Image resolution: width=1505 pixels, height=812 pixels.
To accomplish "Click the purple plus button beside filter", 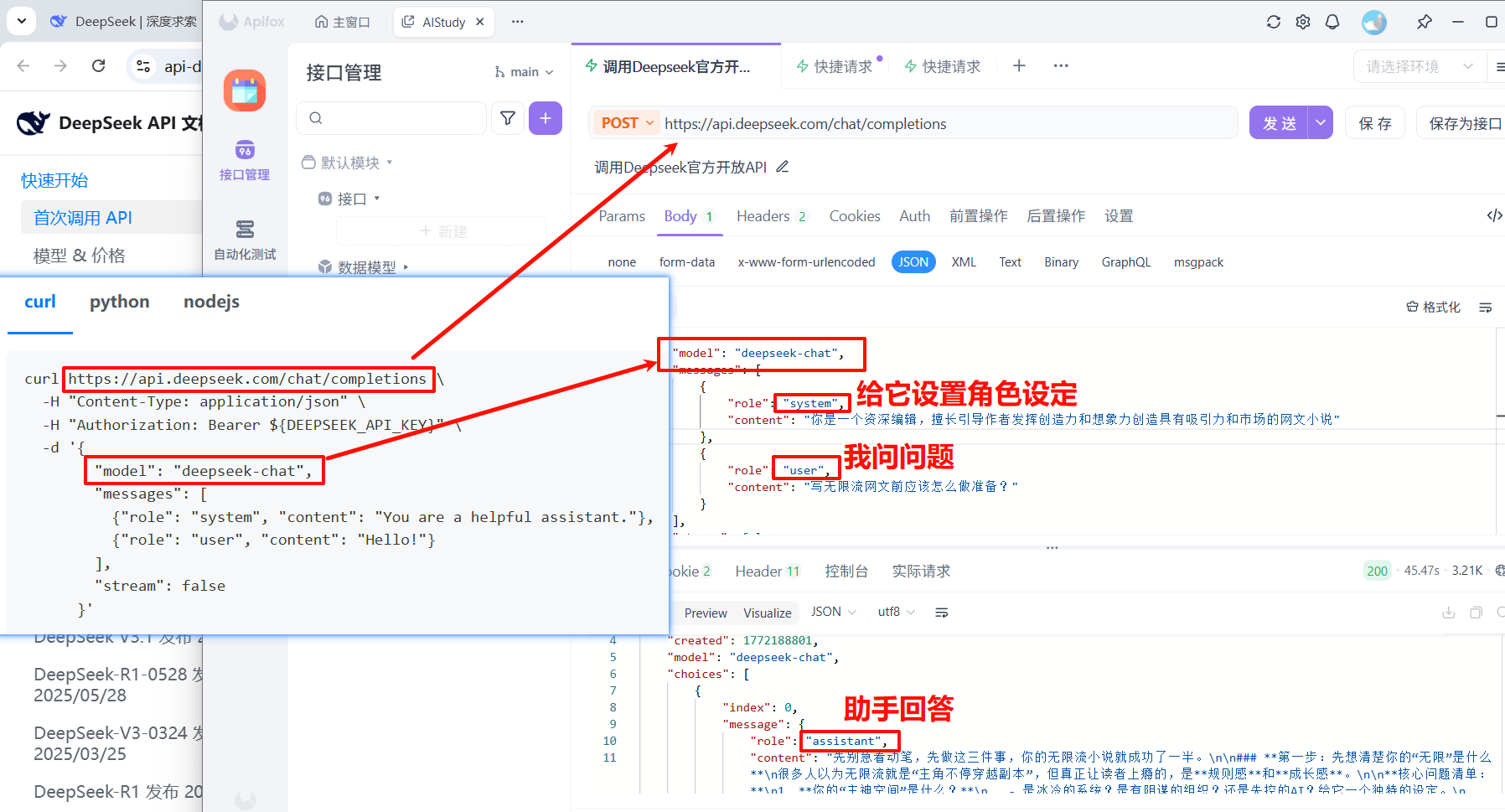I will pos(546,118).
